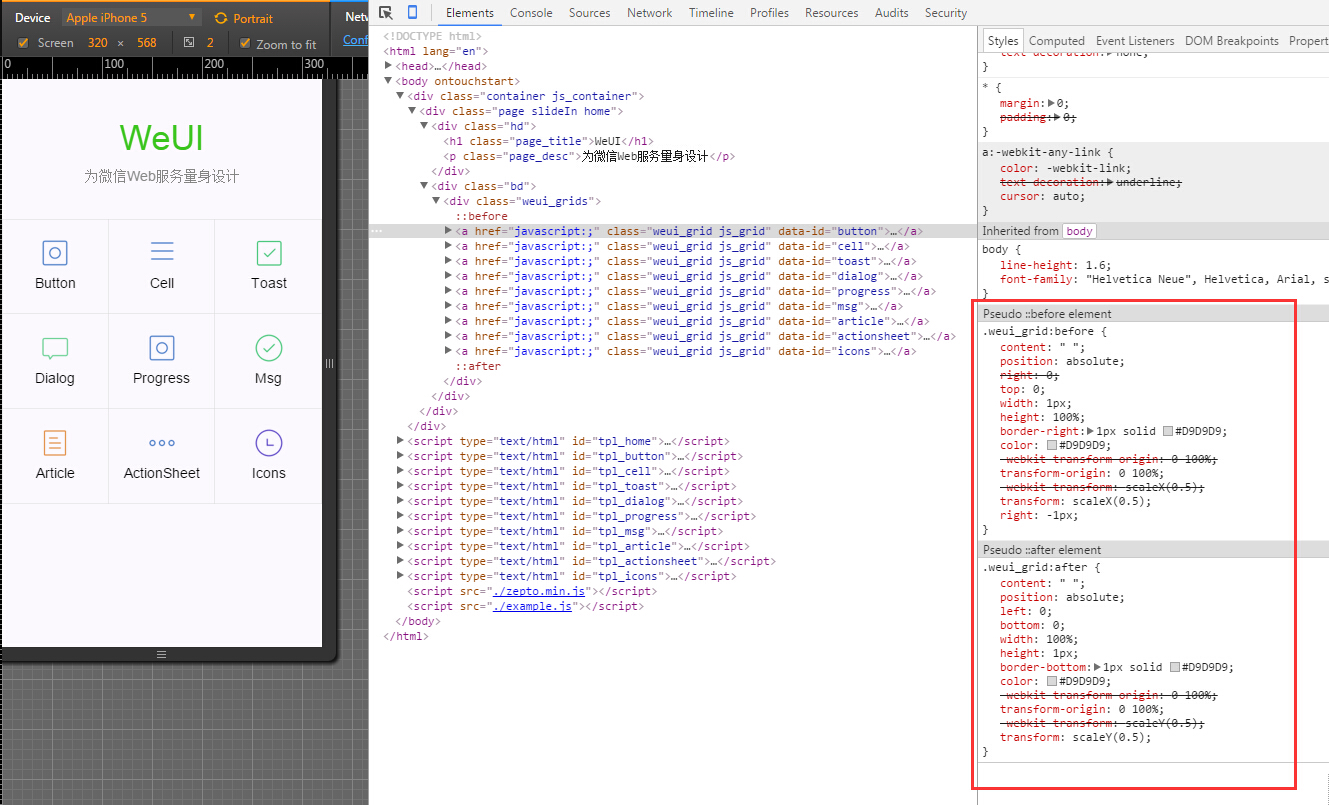Open the Security tab

pos(946,13)
